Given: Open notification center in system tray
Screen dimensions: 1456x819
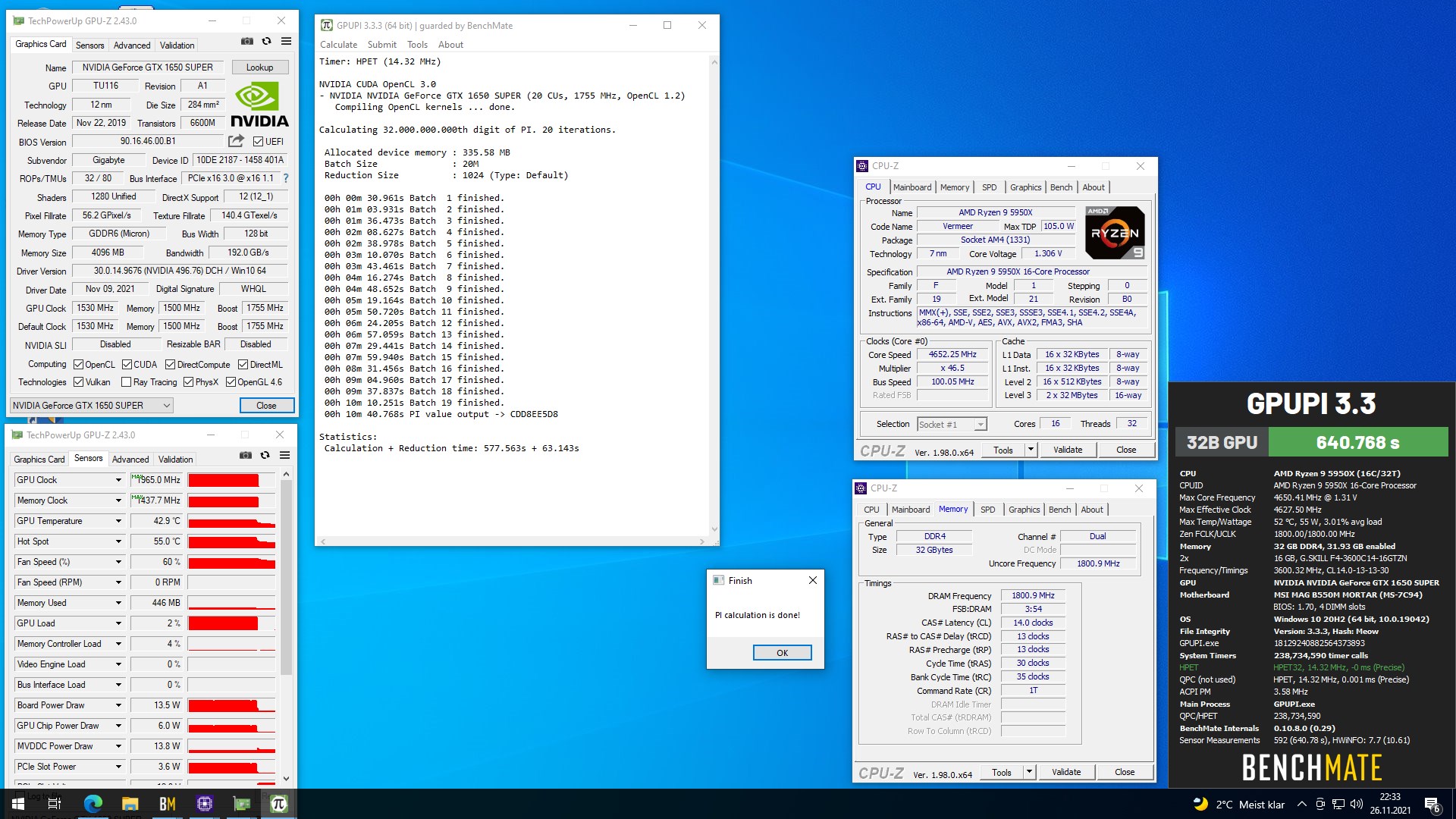Looking at the screenshot, I should (x=1432, y=805).
